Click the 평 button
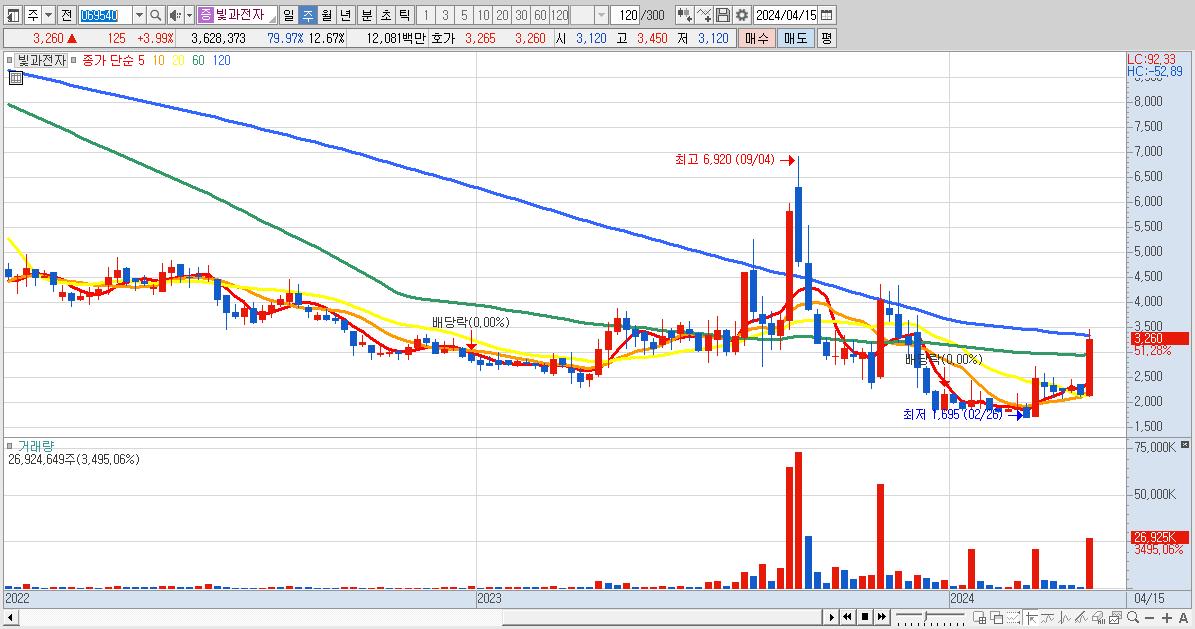The width and height of the screenshot is (1195, 629). point(826,38)
